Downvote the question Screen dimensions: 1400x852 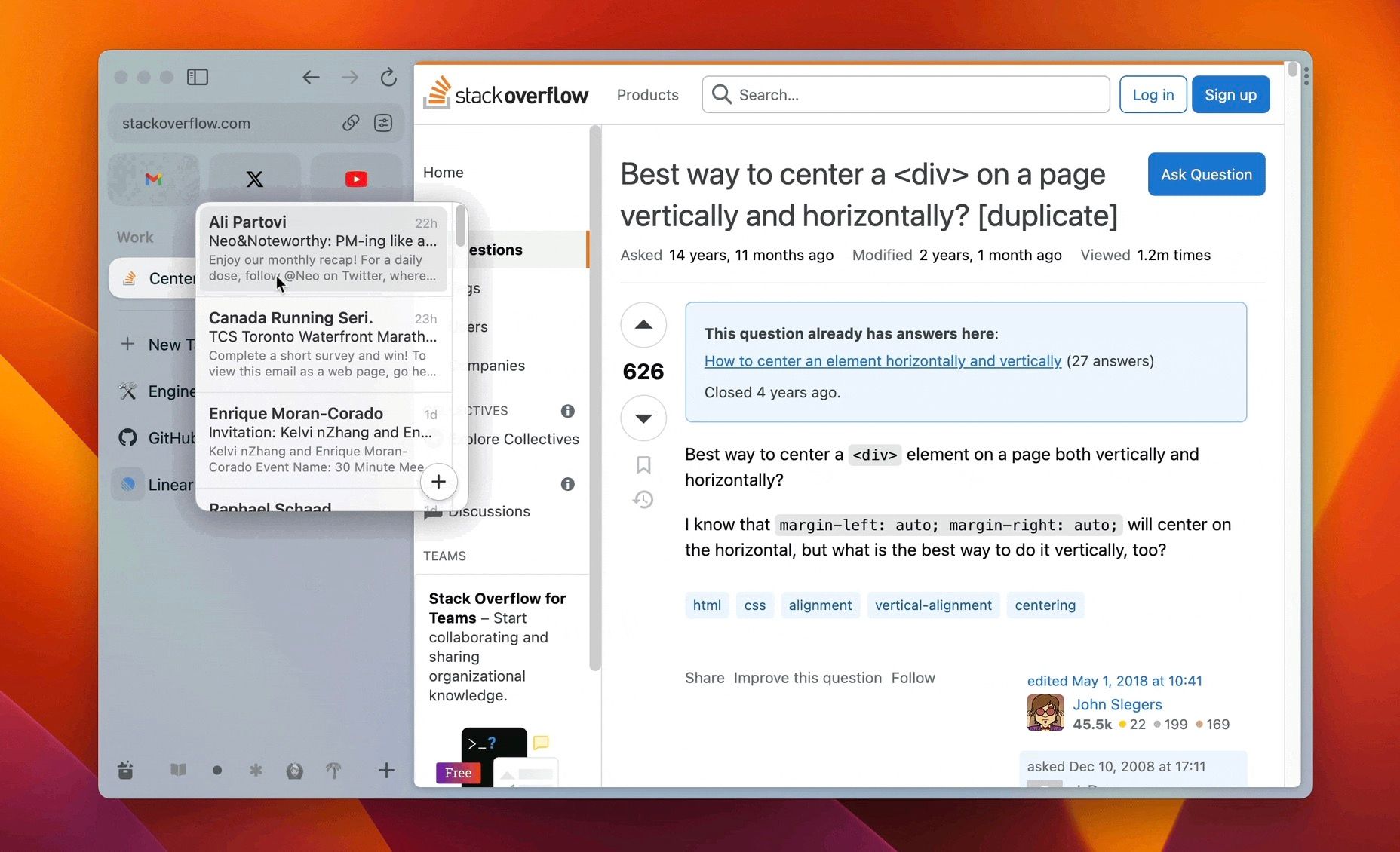pyautogui.click(x=643, y=418)
